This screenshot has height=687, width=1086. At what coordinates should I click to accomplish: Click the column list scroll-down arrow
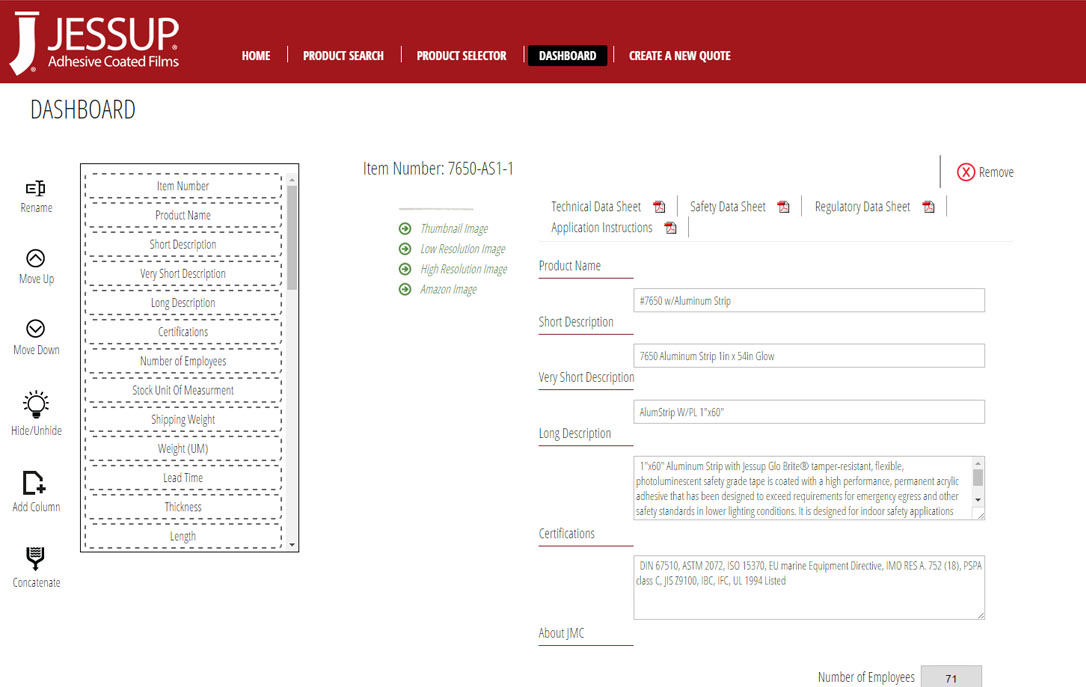click(x=292, y=545)
